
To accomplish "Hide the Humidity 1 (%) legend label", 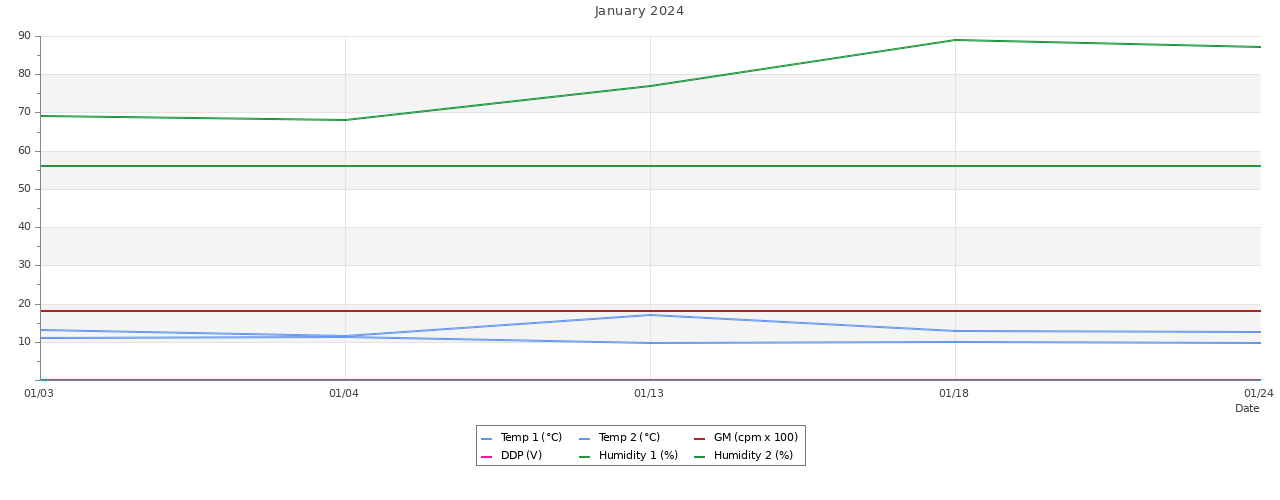I will tap(638, 456).
